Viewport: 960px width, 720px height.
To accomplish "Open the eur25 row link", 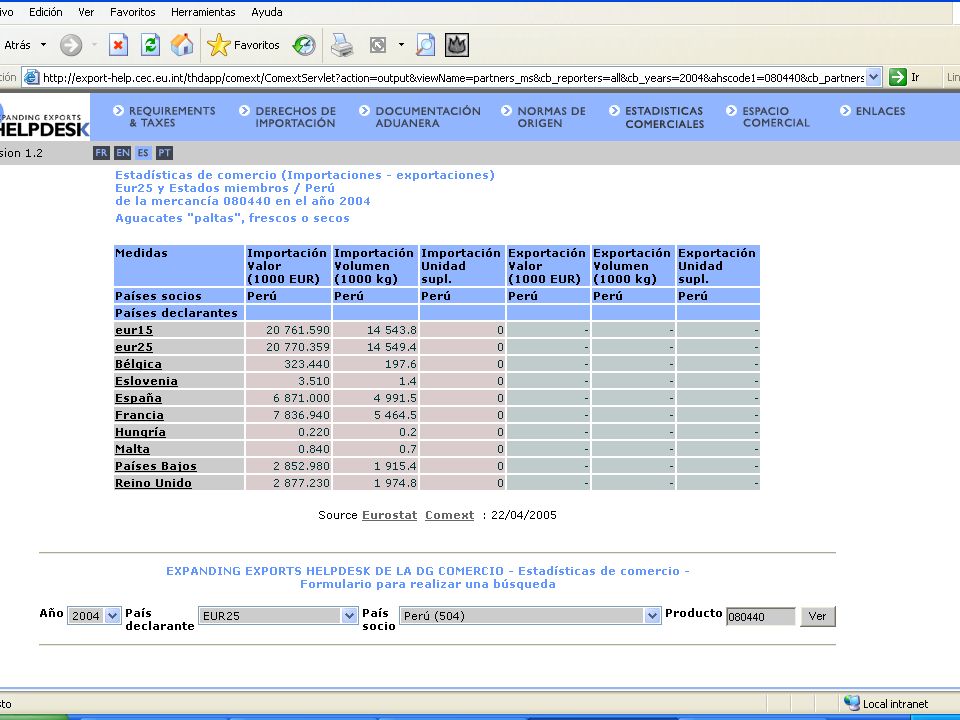I will pos(133,347).
